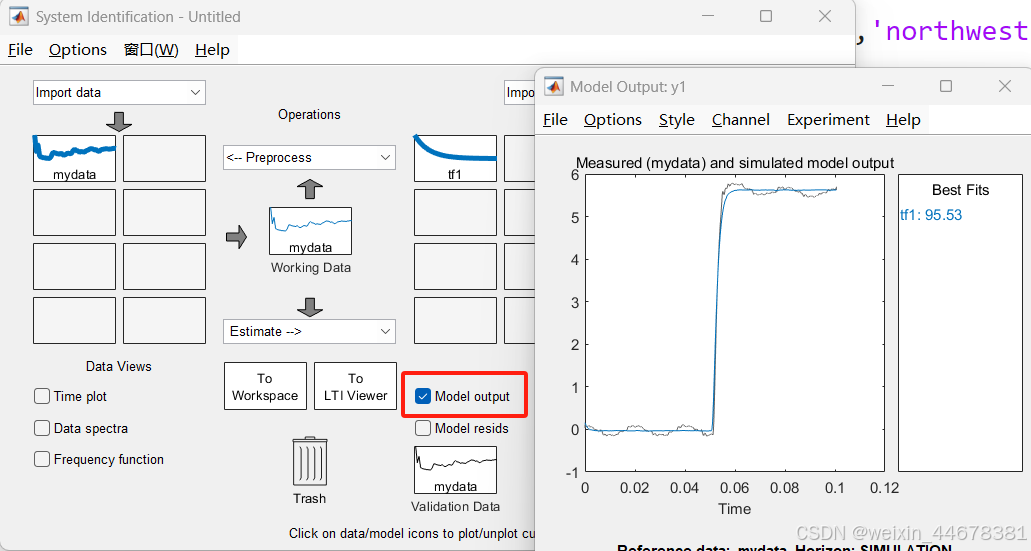This screenshot has width=1031, height=551.
Task: Open Help menu in Model Output window
Action: click(x=903, y=120)
